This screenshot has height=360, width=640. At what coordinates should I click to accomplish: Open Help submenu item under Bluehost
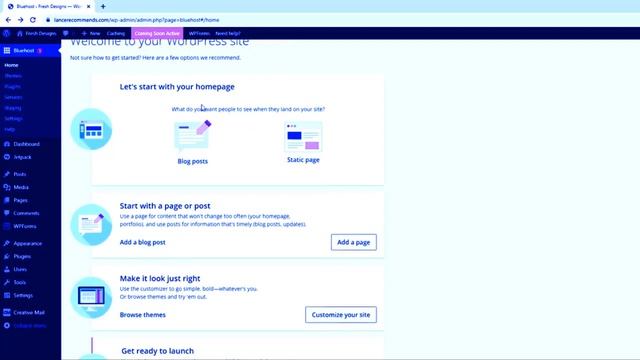(10, 129)
